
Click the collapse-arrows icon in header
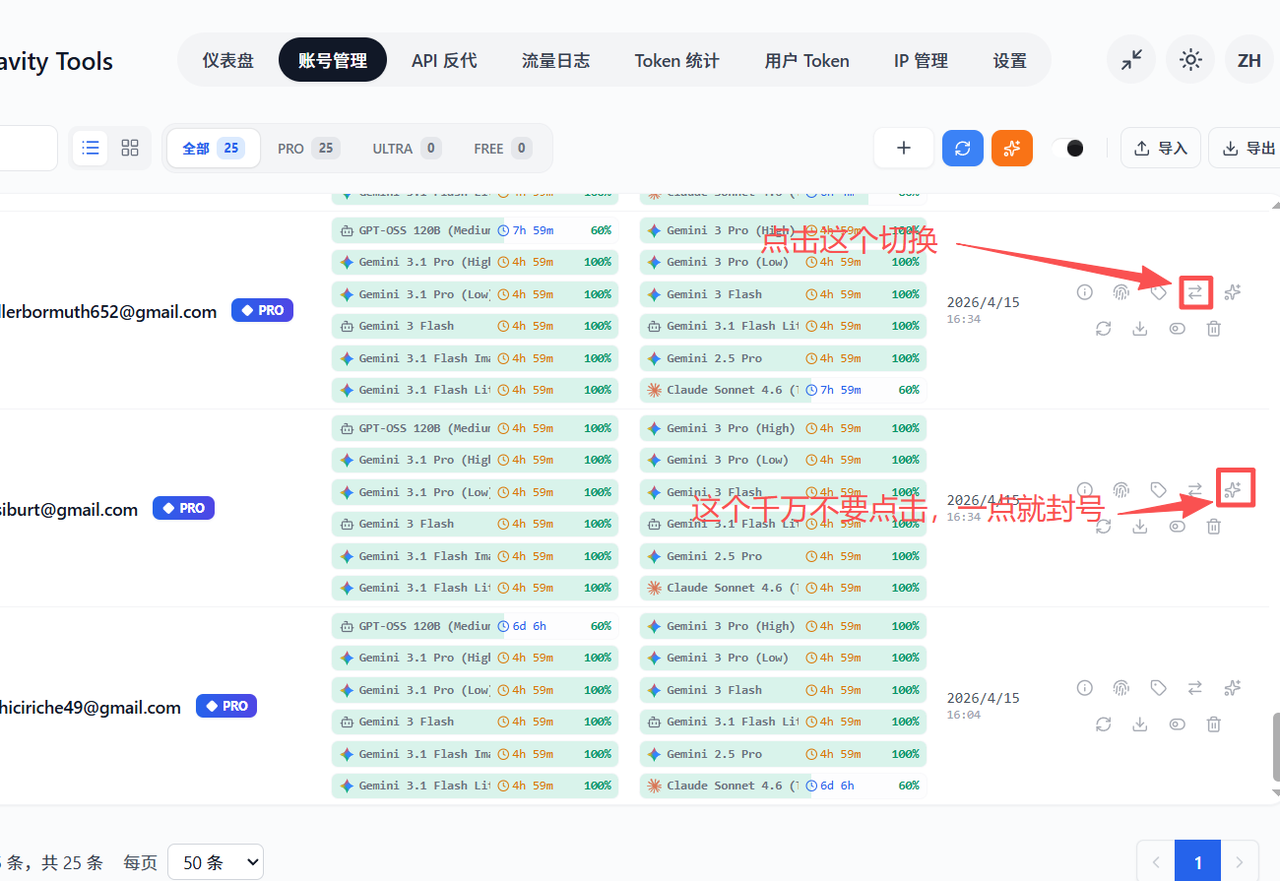[x=1131, y=60]
